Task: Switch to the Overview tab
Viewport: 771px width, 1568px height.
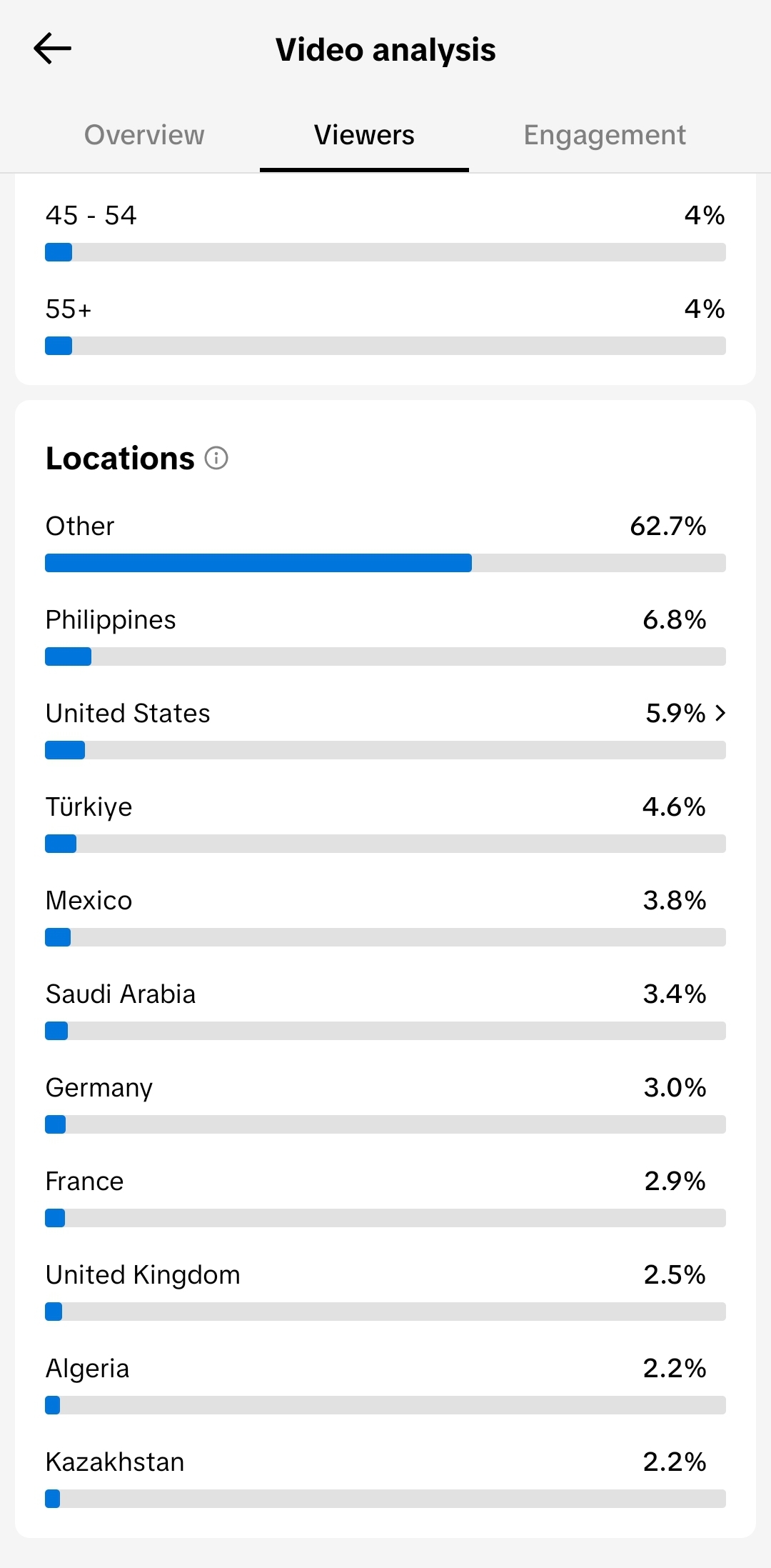Action: click(144, 135)
